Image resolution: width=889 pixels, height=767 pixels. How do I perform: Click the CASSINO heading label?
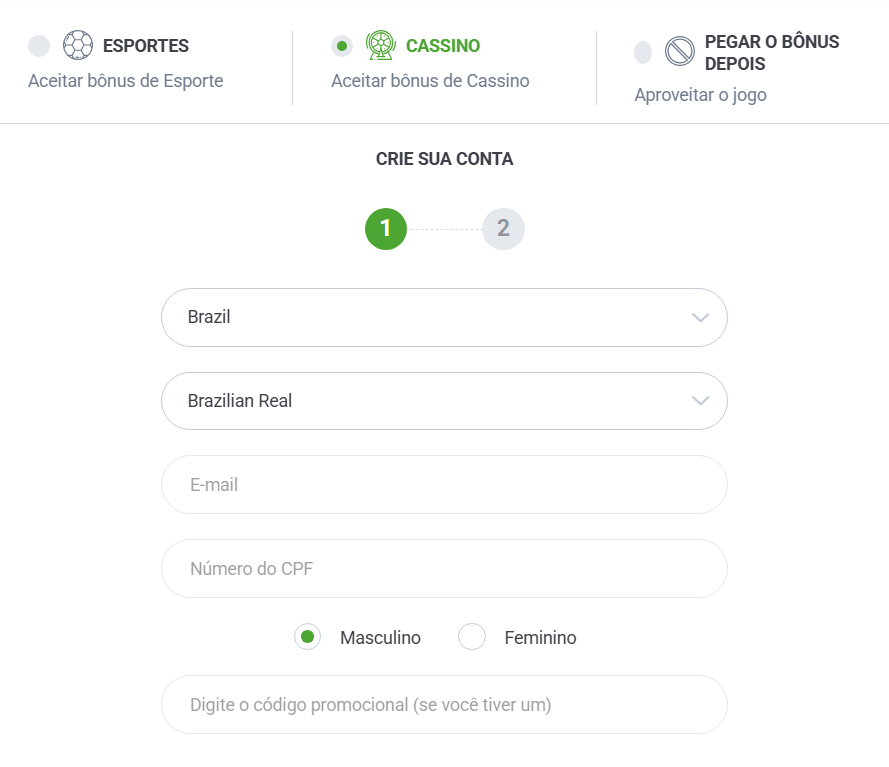click(x=443, y=45)
